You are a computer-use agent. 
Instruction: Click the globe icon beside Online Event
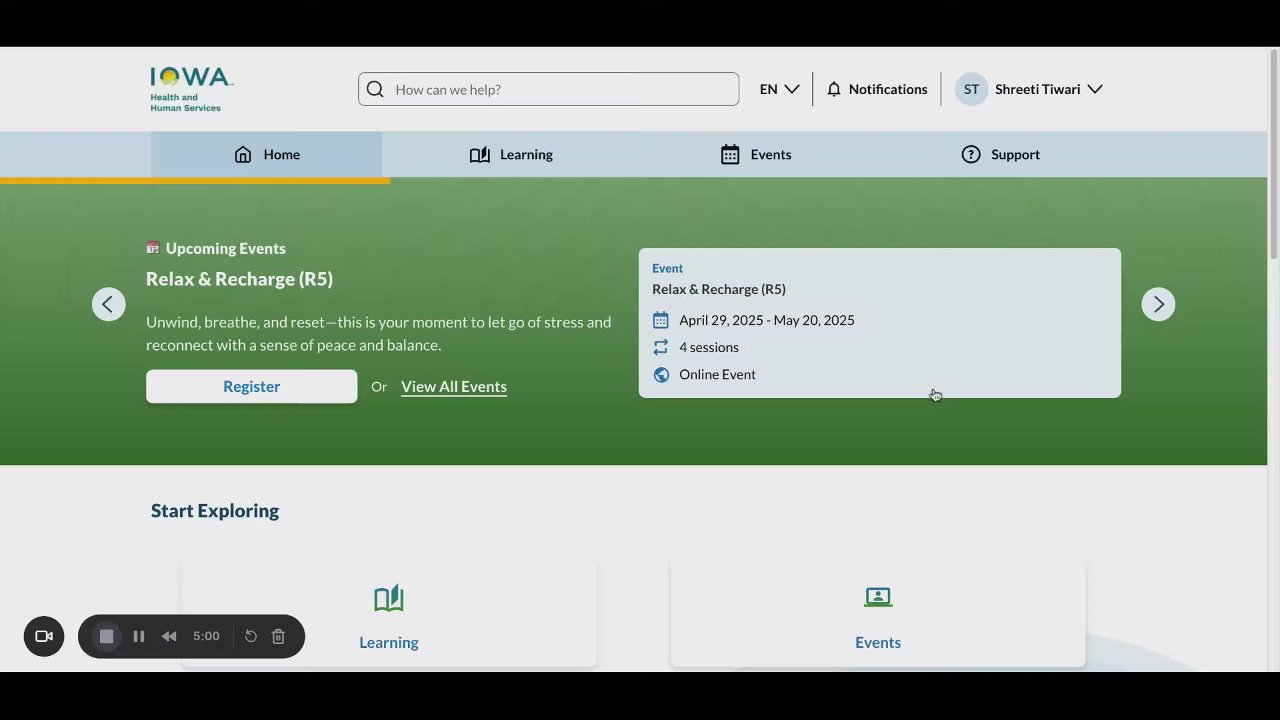tap(661, 374)
